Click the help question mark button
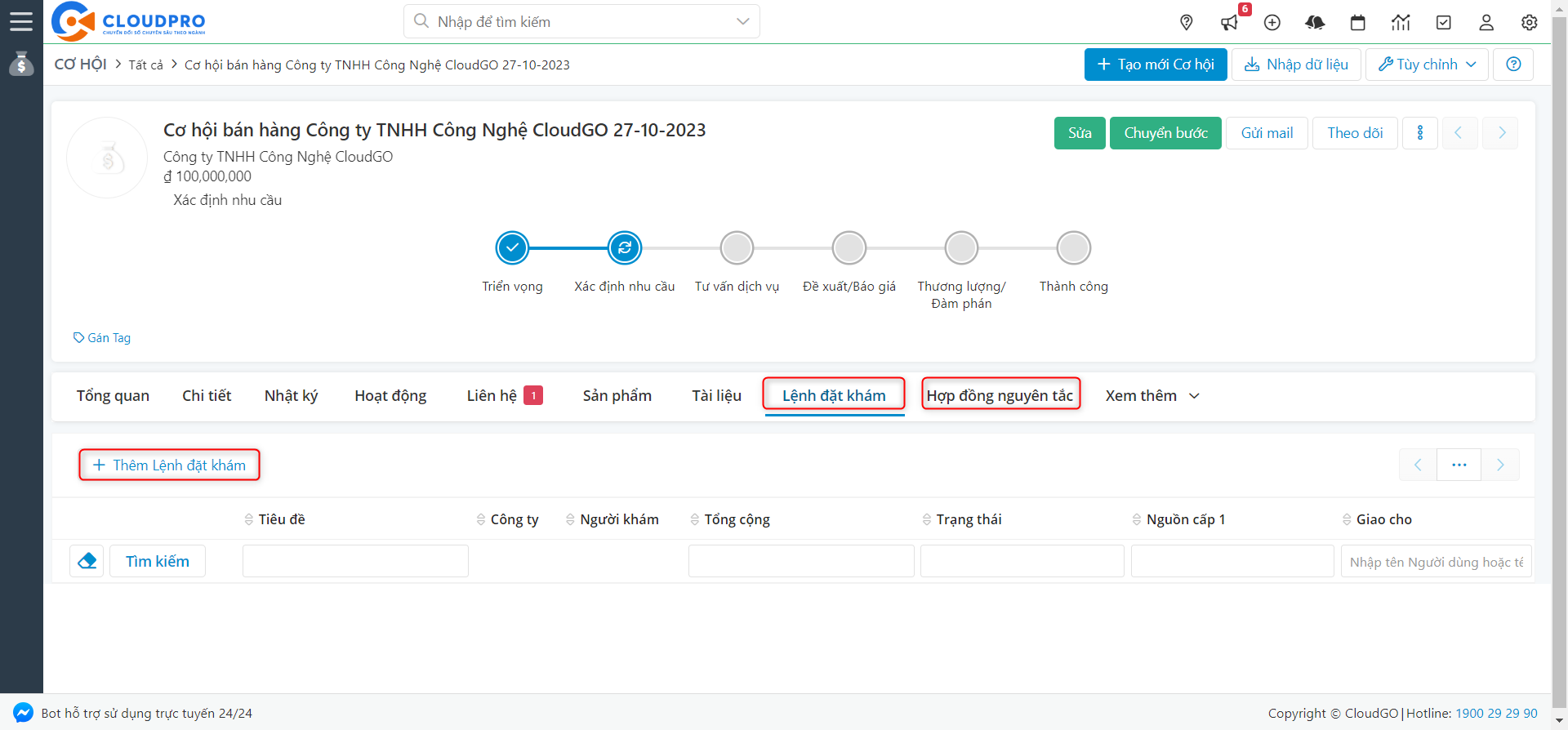This screenshot has height=730, width=1568. pos(1513,65)
